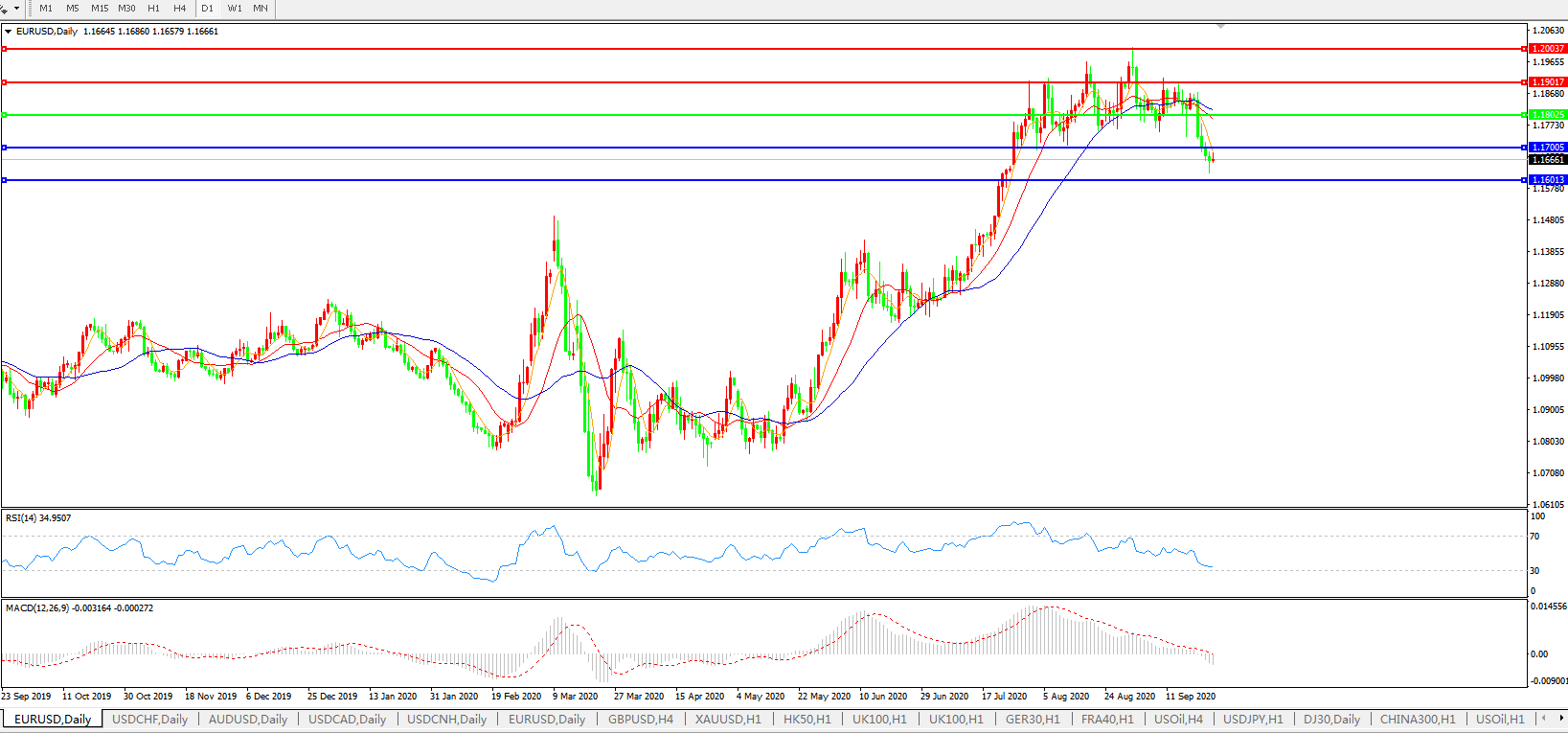
Task: Switch to the USDJPY,H1 chart tab
Action: pyautogui.click(x=1253, y=719)
